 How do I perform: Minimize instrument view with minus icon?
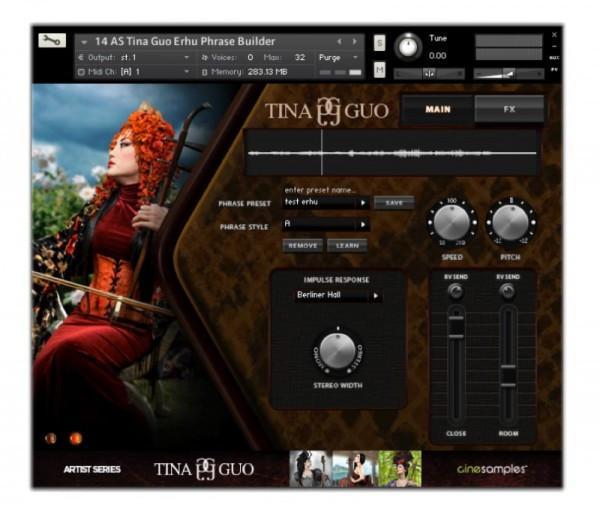554,46
